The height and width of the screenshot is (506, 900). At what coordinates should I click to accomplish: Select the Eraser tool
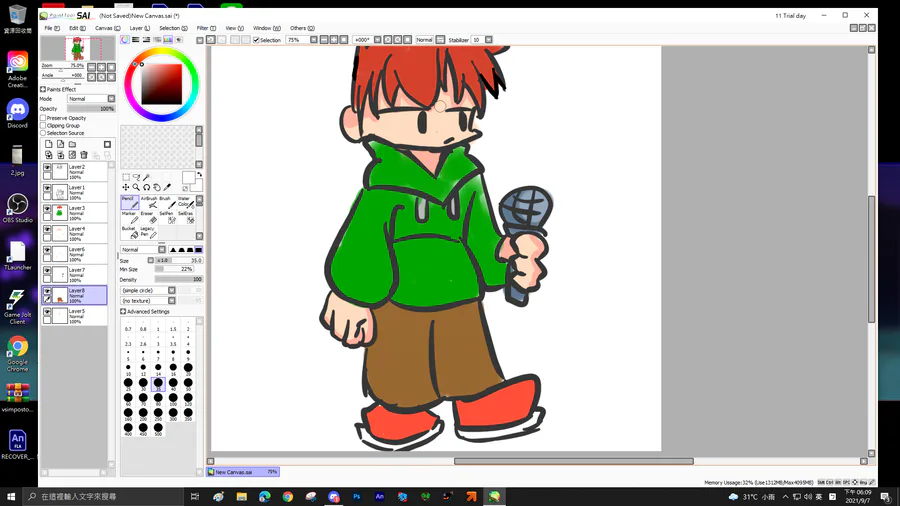tap(149, 217)
